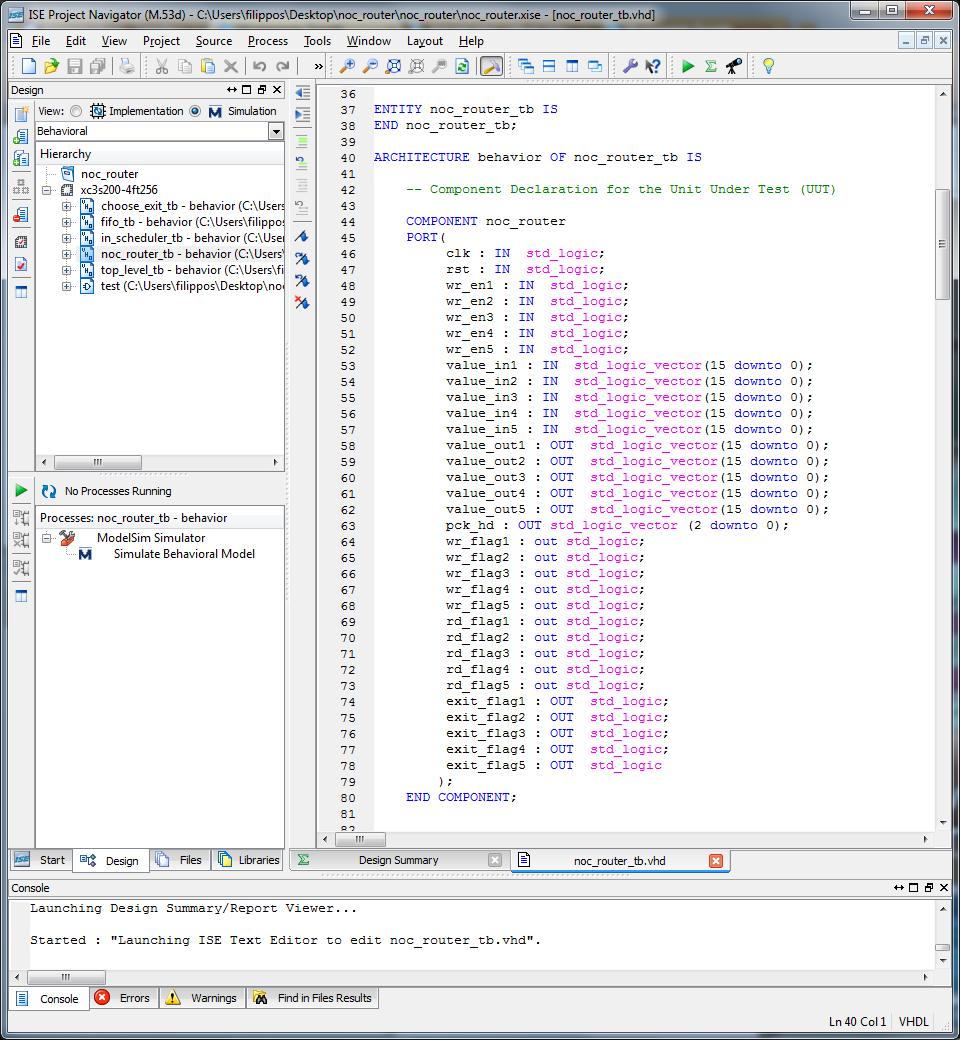This screenshot has width=960, height=1040.
Task: Click the Add Source sidebar icon
Action: pyautogui.click(x=21, y=137)
